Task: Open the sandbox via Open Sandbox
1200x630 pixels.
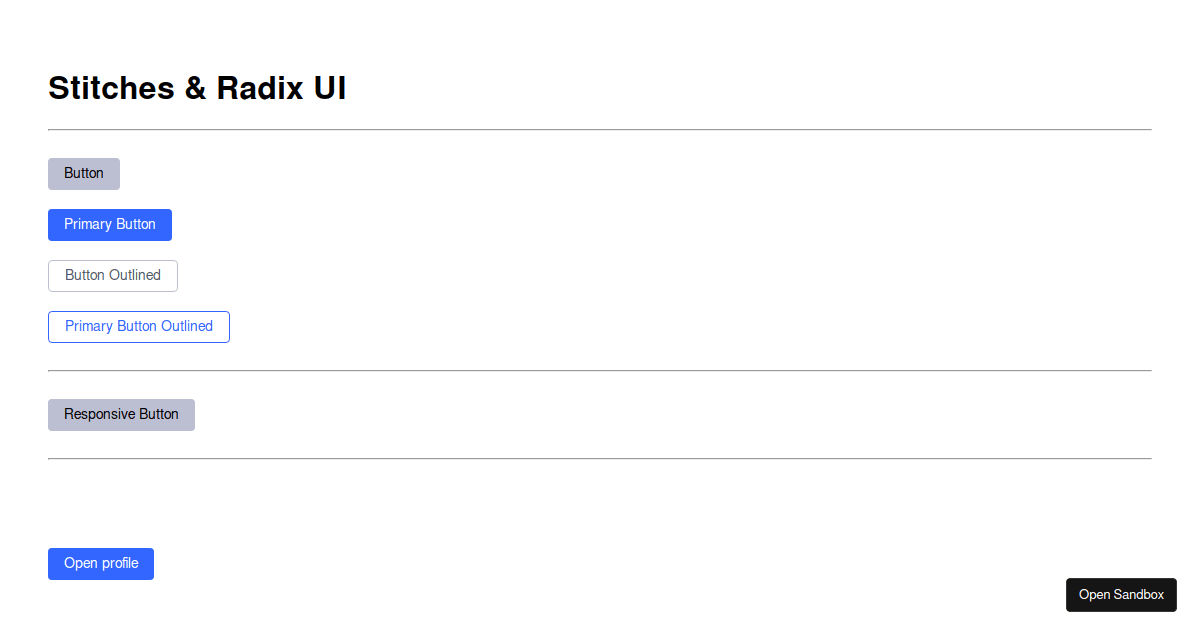Action: click(1121, 595)
